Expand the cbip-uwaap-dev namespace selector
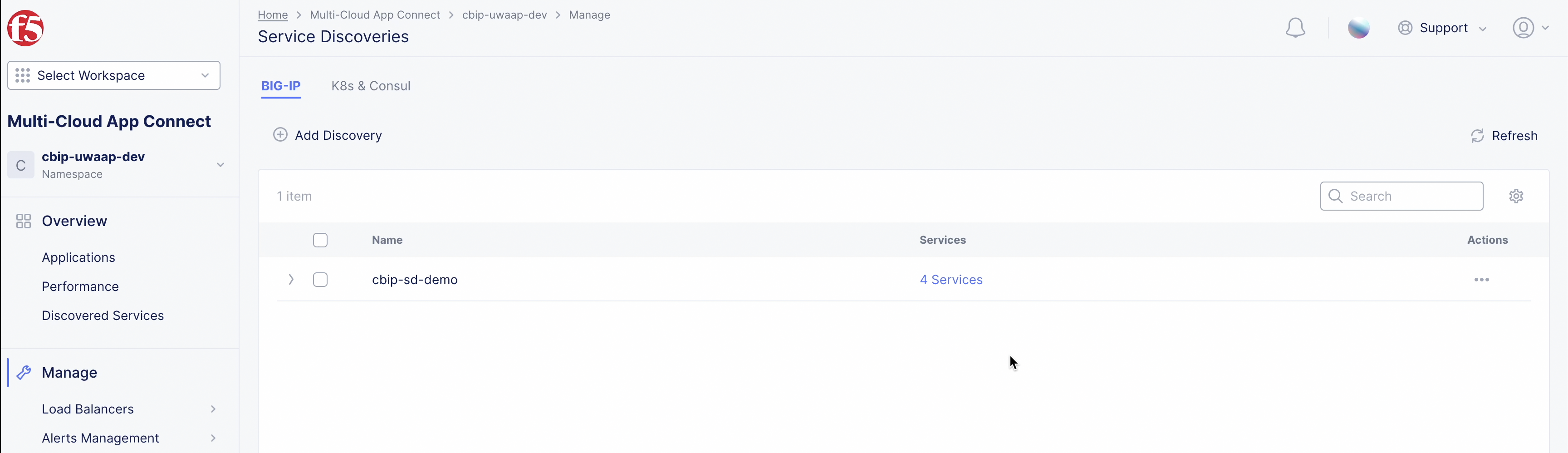 [x=220, y=165]
